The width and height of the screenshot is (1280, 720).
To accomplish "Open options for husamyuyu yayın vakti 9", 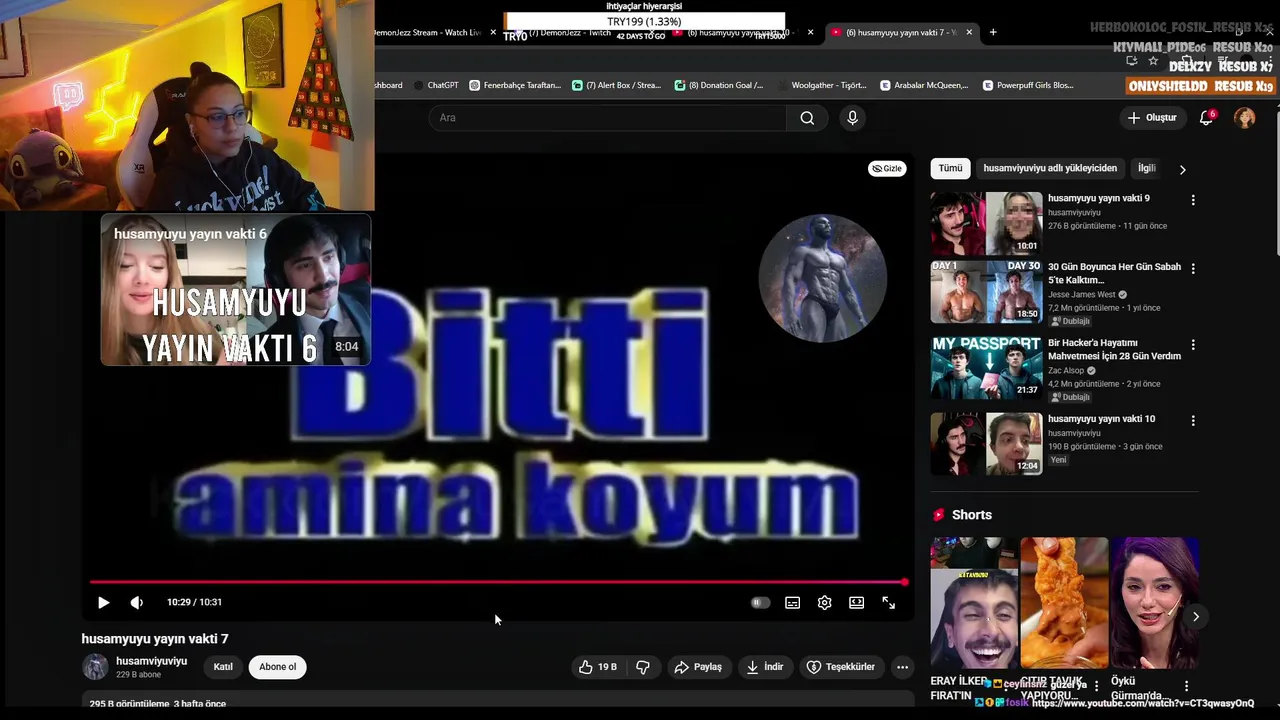I will pyautogui.click(x=1192, y=200).
